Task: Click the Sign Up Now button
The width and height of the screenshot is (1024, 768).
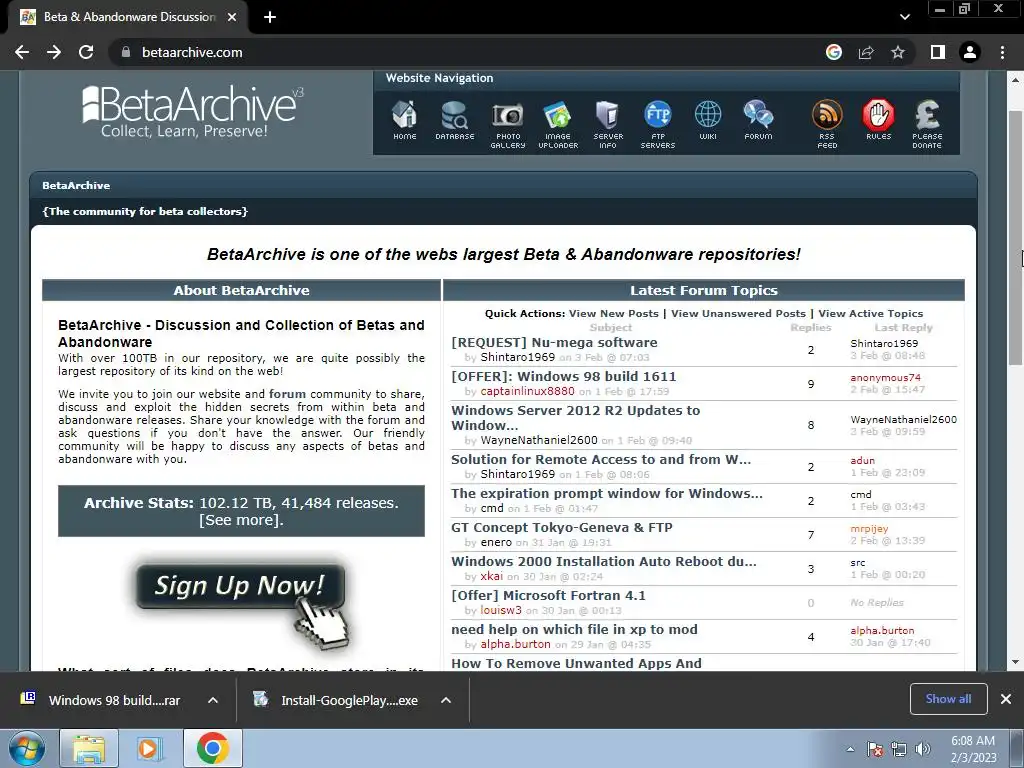Action: click(x=240, y=586)
